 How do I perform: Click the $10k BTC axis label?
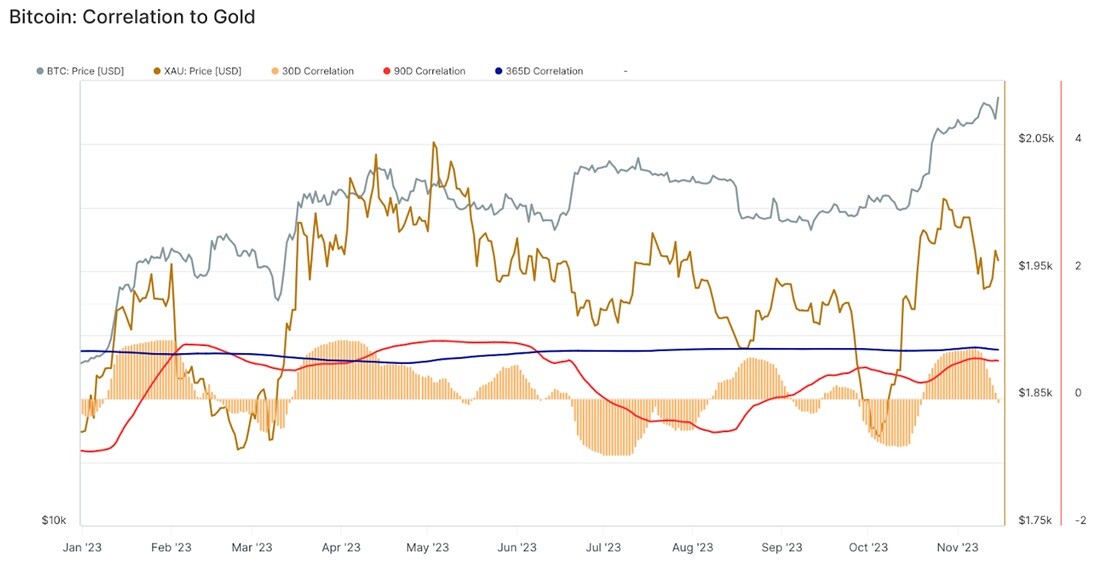click(54, 521)
